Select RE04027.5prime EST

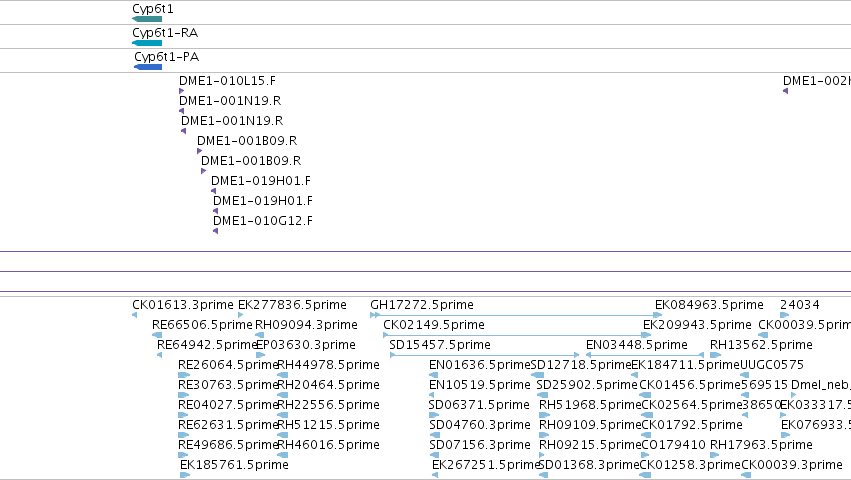(x=228, y=405)
